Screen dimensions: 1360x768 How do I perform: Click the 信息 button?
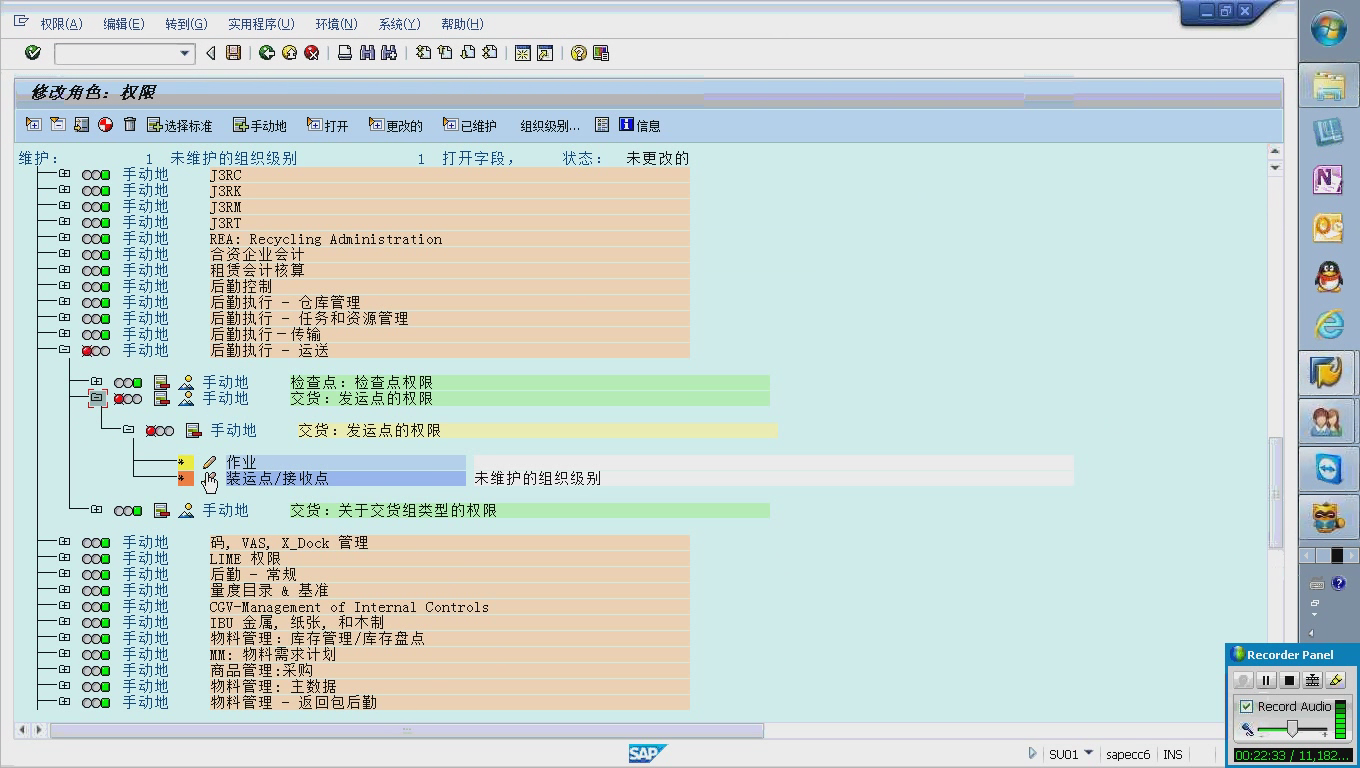pyautogui.click(x=640, y=125)
